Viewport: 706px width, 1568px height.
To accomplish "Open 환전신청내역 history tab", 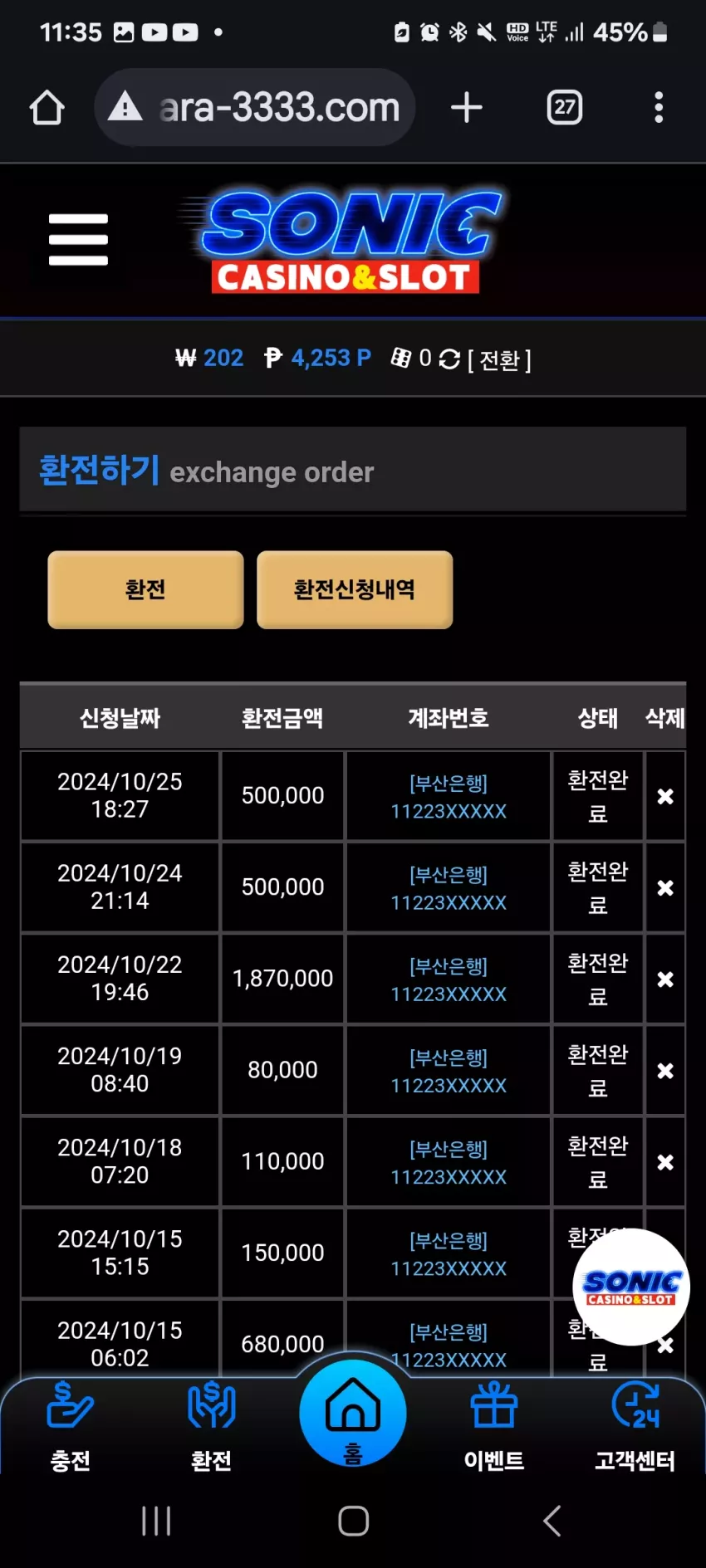I will (x=355, y=589).
